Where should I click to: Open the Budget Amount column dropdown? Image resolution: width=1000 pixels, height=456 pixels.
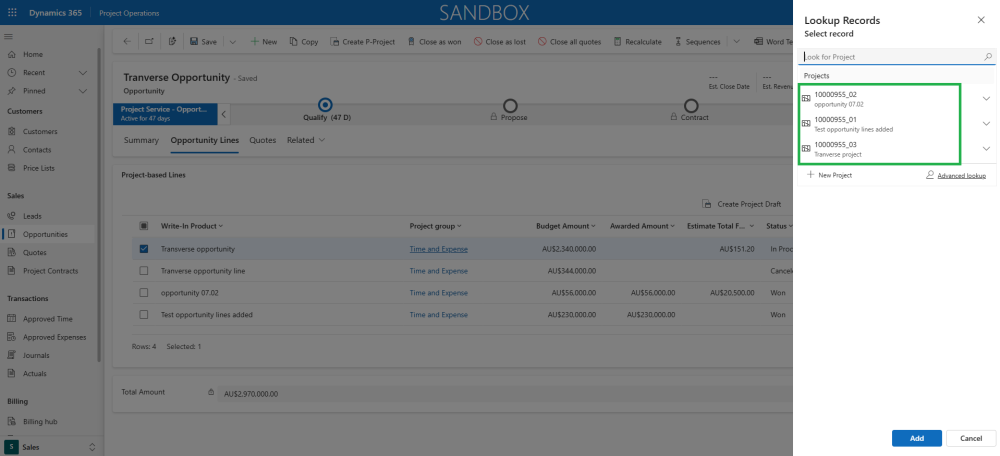[x=593, y=226]
